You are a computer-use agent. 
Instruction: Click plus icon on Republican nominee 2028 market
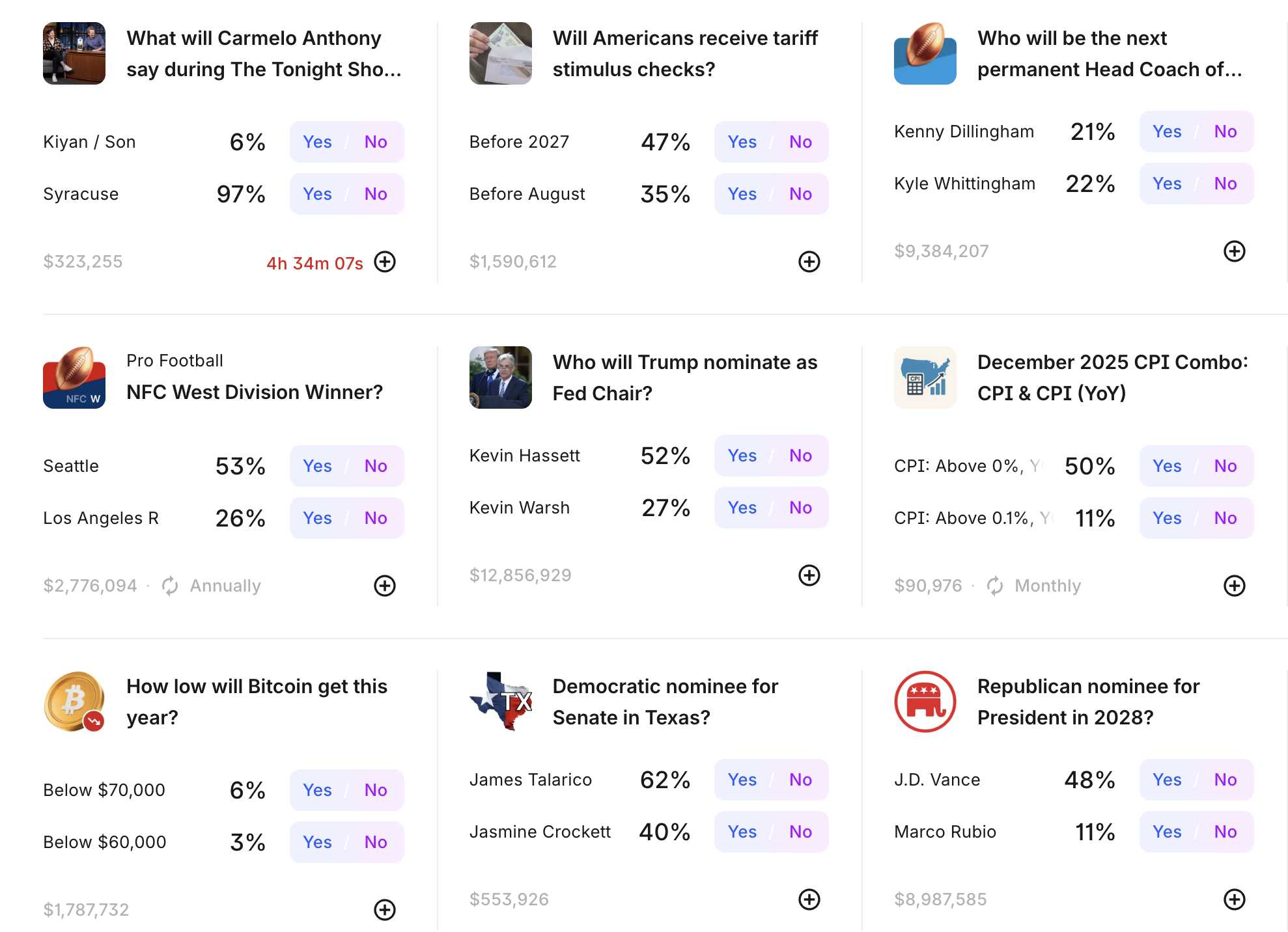1235,899
